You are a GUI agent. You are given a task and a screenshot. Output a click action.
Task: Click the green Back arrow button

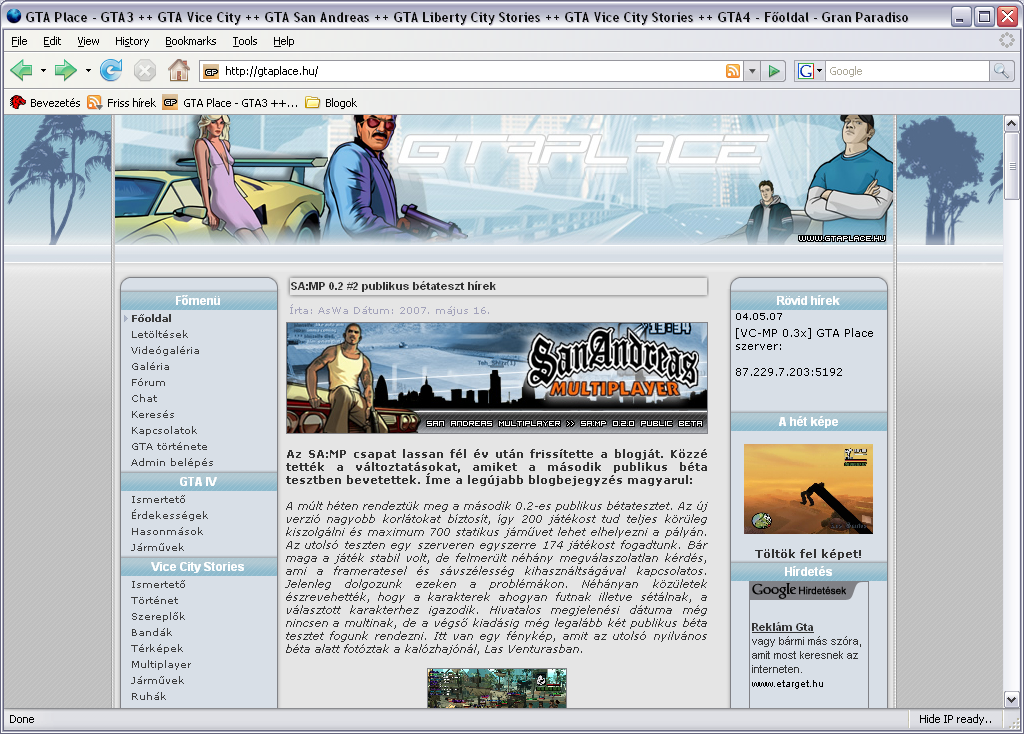(22, 71)
